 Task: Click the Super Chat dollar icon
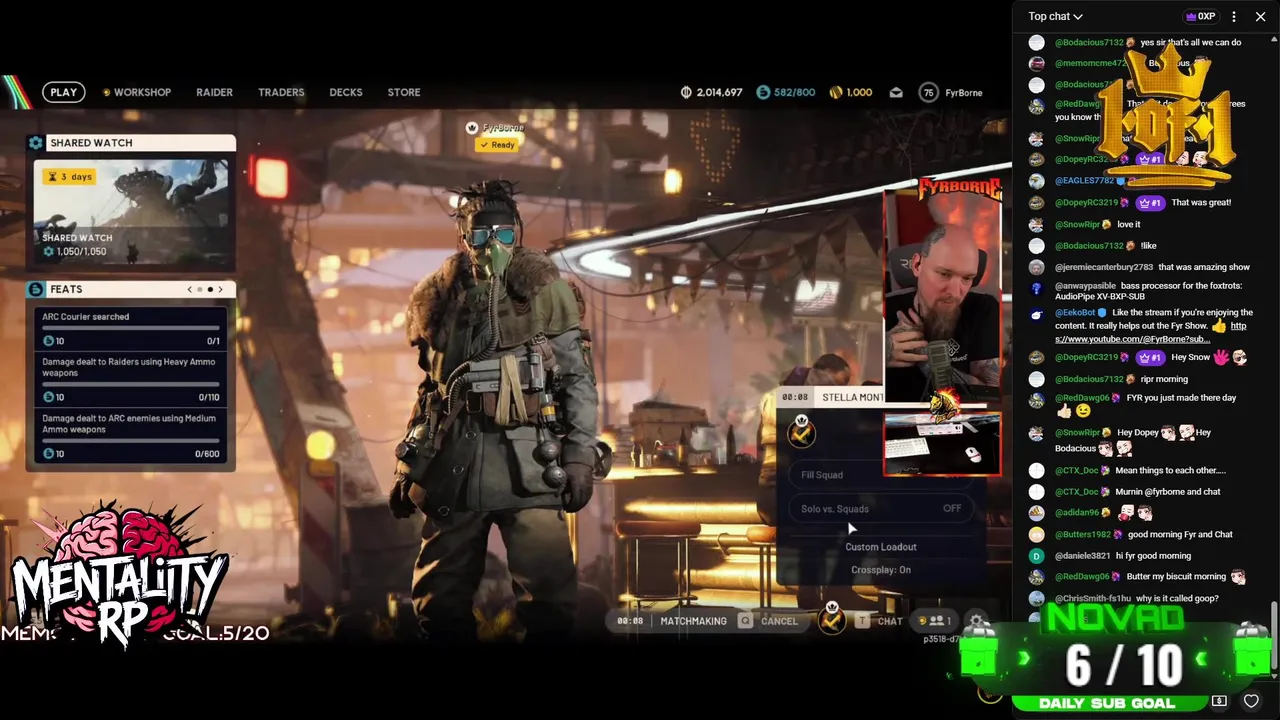click(1219, 701)
